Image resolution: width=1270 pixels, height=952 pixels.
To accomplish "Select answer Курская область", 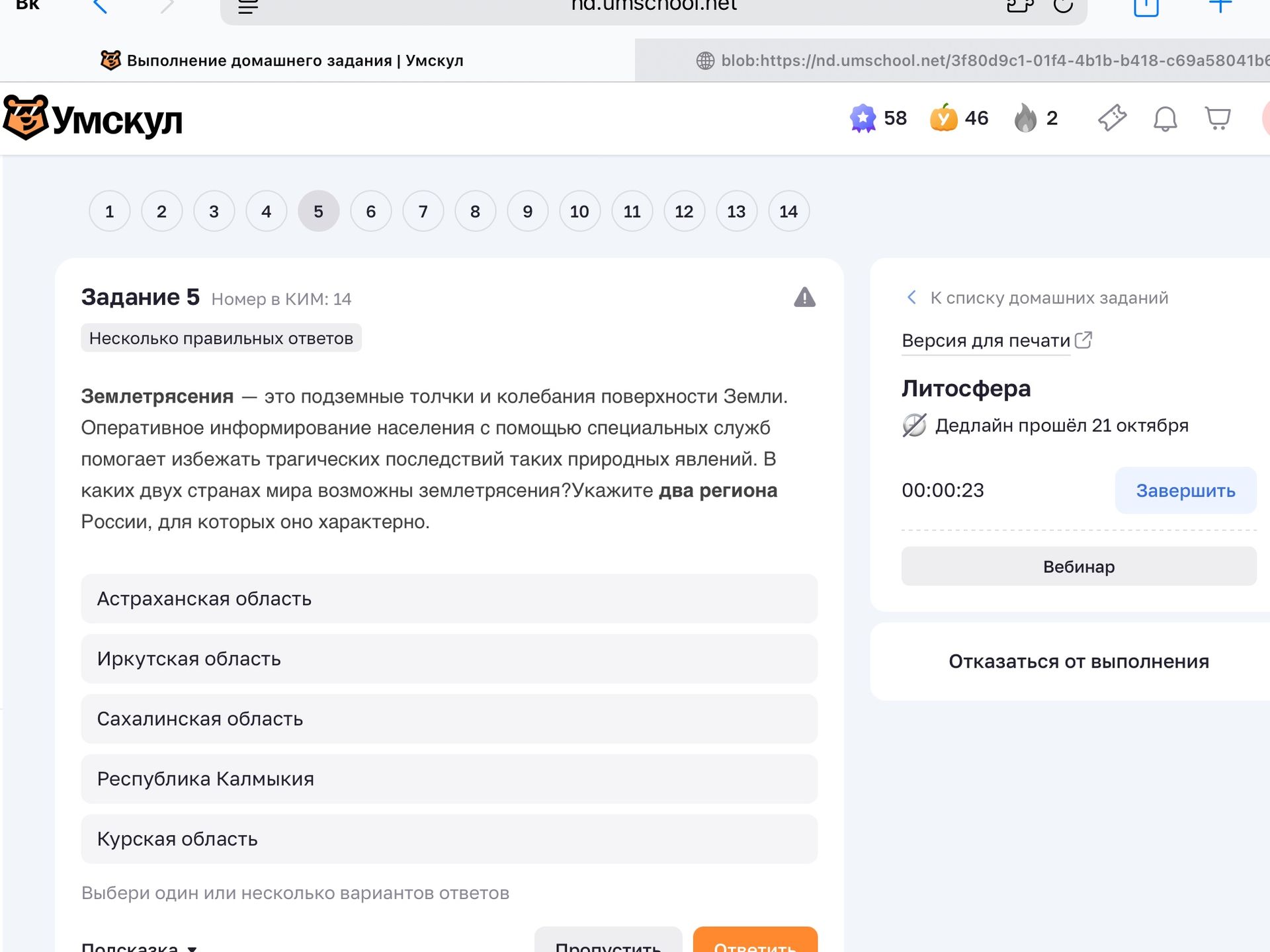I will (x=449, y=839).
